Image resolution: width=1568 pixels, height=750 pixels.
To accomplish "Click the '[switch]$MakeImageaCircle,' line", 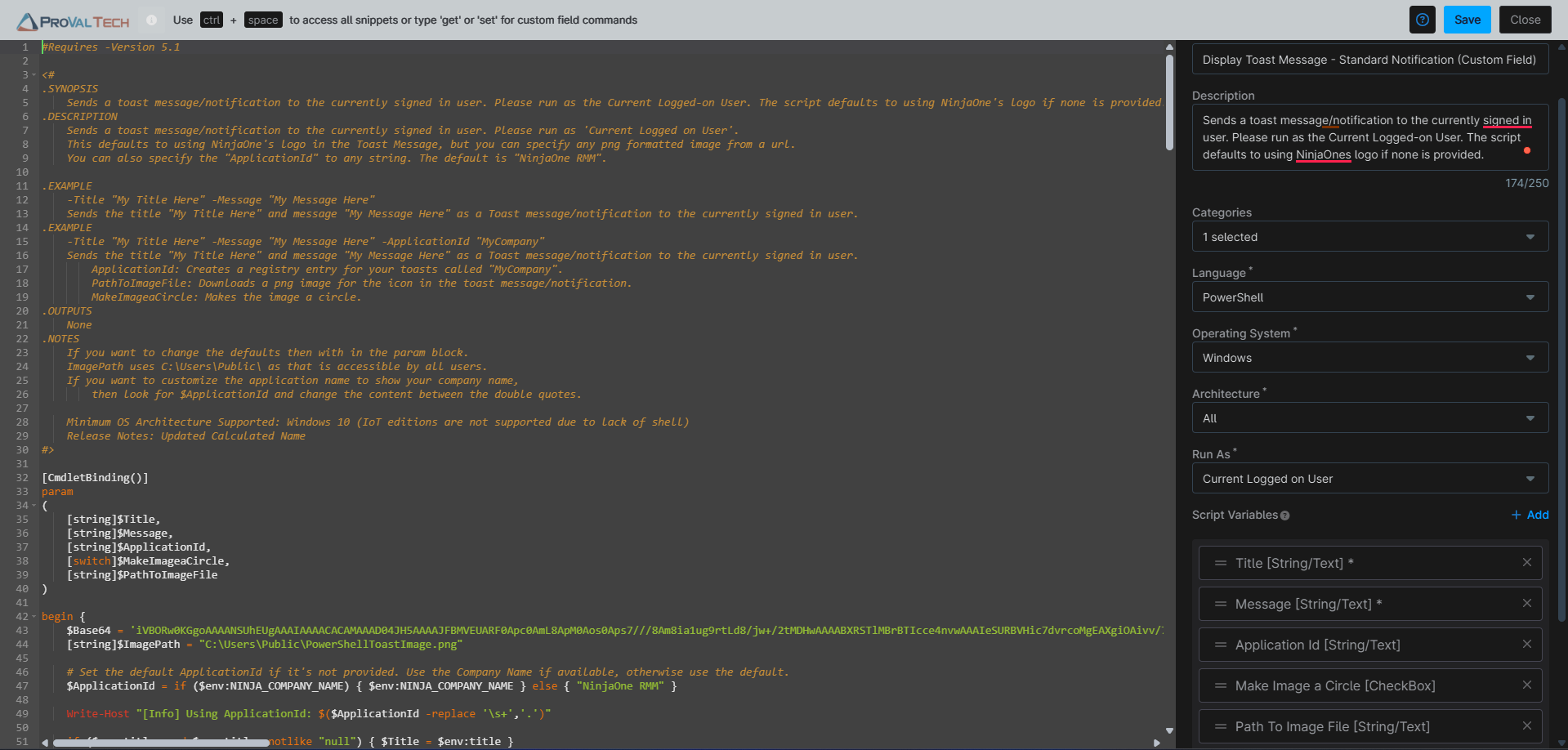I will pos(149,561).
